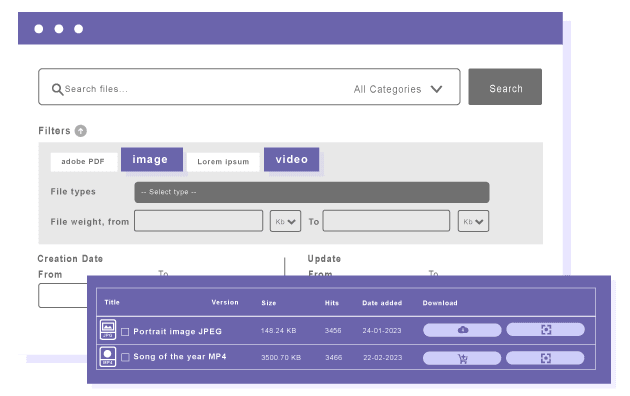This screenshot has width=630, height=396.
Task: Preview Portrait image JPEG file
Action: pyautogui.click(x=545, y=330)
